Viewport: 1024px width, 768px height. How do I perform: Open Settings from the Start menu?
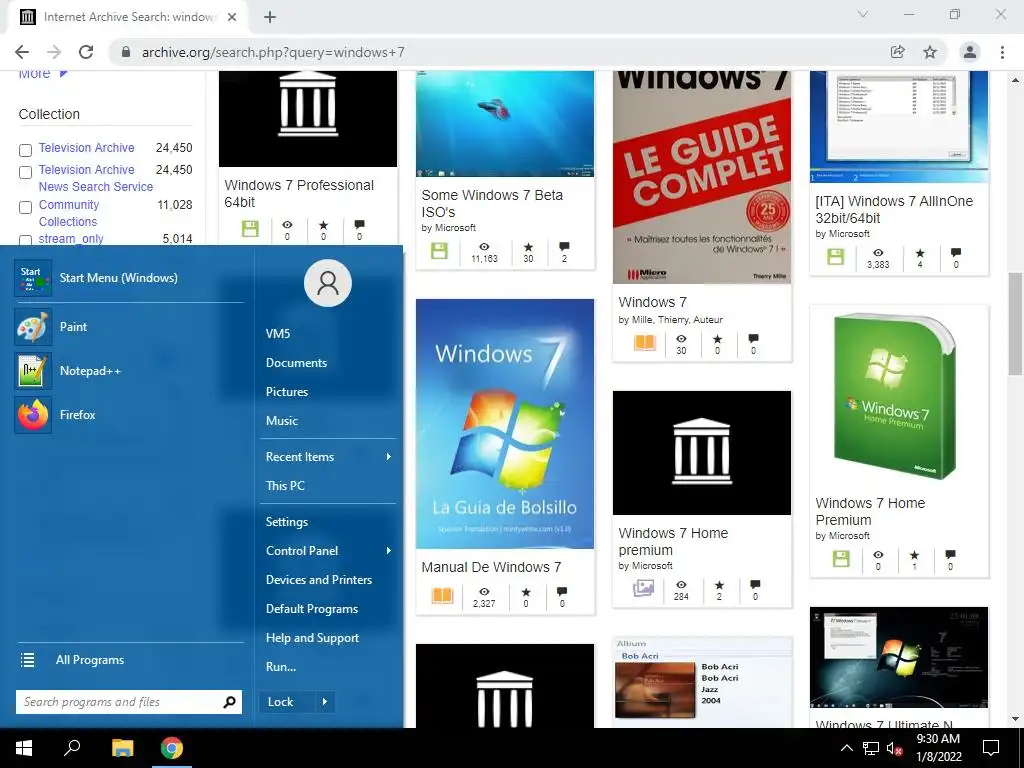coord(287,522)
